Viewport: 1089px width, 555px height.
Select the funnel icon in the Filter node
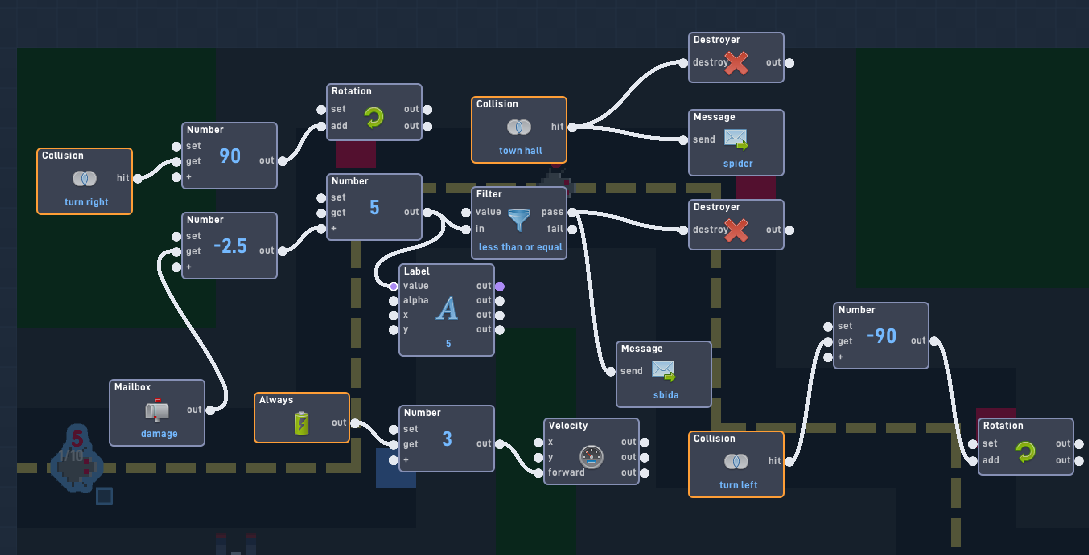click(x=519, y=220)
